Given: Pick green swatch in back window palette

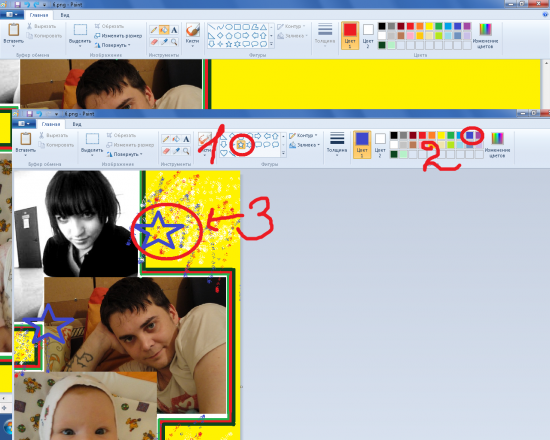Looking at the screenshot, I should tap(438, 26).
